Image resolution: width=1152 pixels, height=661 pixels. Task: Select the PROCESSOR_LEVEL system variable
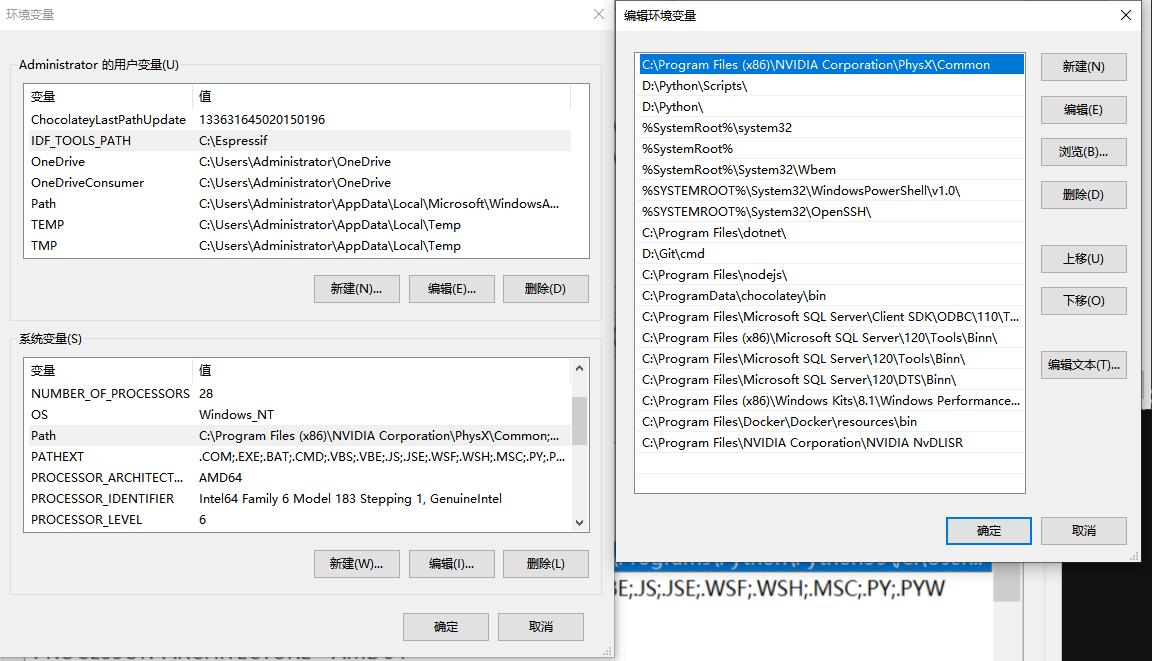[298, 520]
